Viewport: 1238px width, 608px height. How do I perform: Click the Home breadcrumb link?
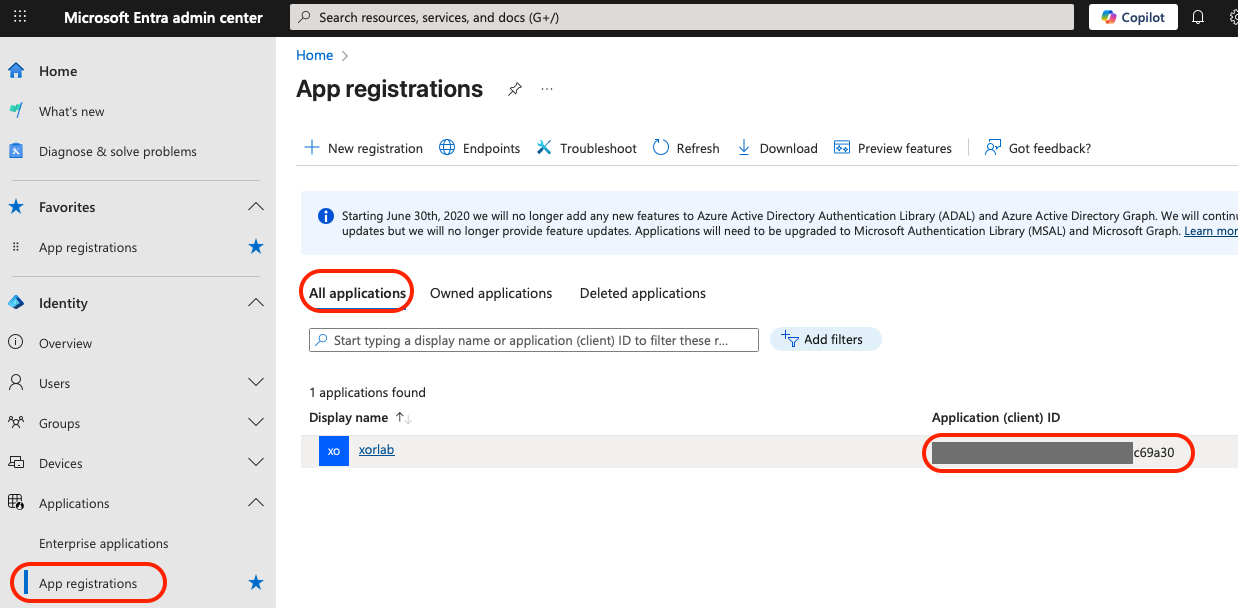pyautogui.click(x=315, y=55)
